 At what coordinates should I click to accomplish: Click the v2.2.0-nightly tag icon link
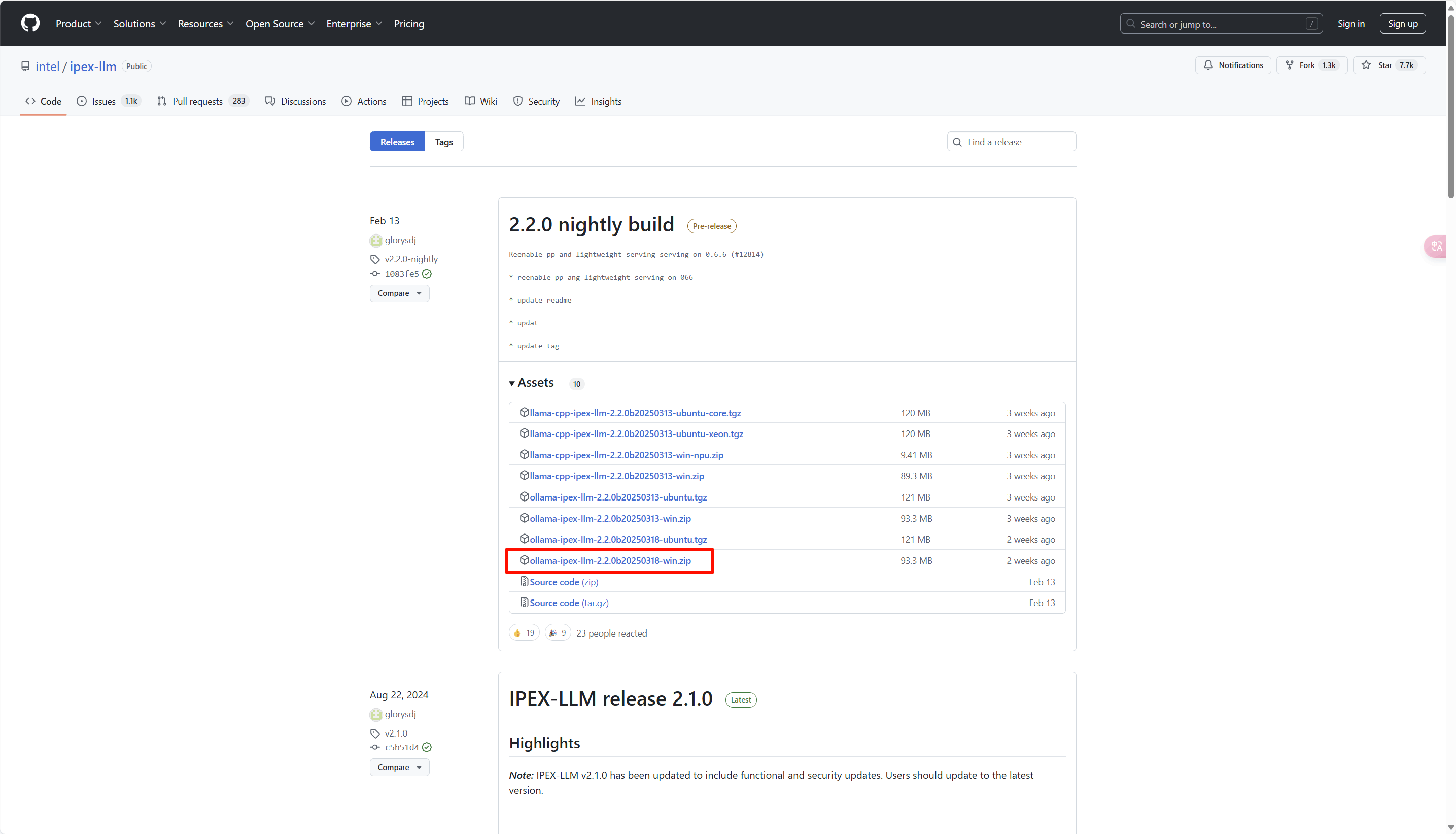tap(375, 259)
